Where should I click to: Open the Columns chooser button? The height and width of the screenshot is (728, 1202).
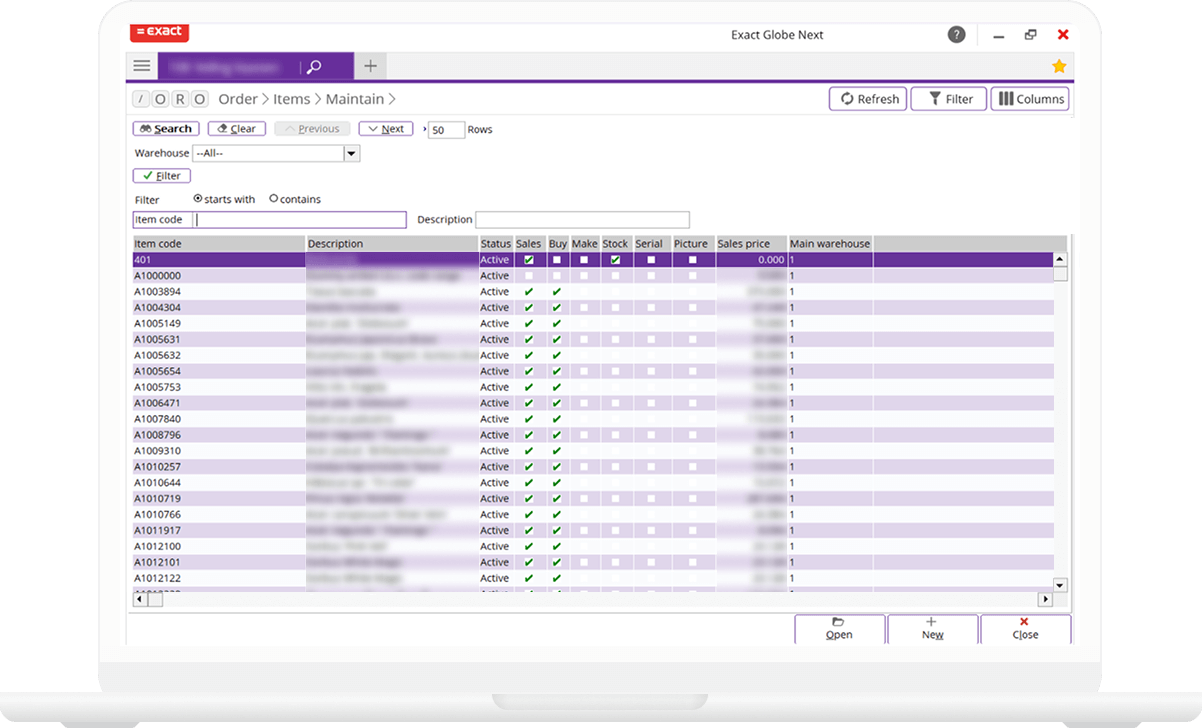1030,99
